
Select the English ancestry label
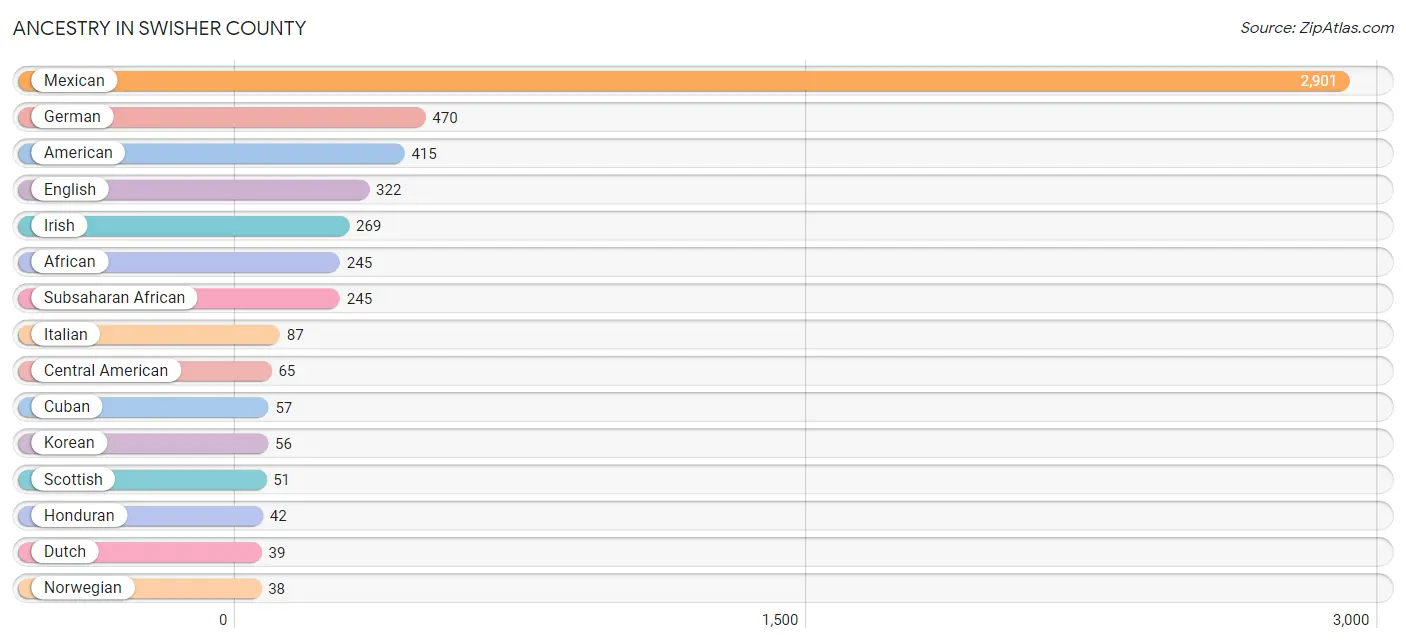point(70,190)
